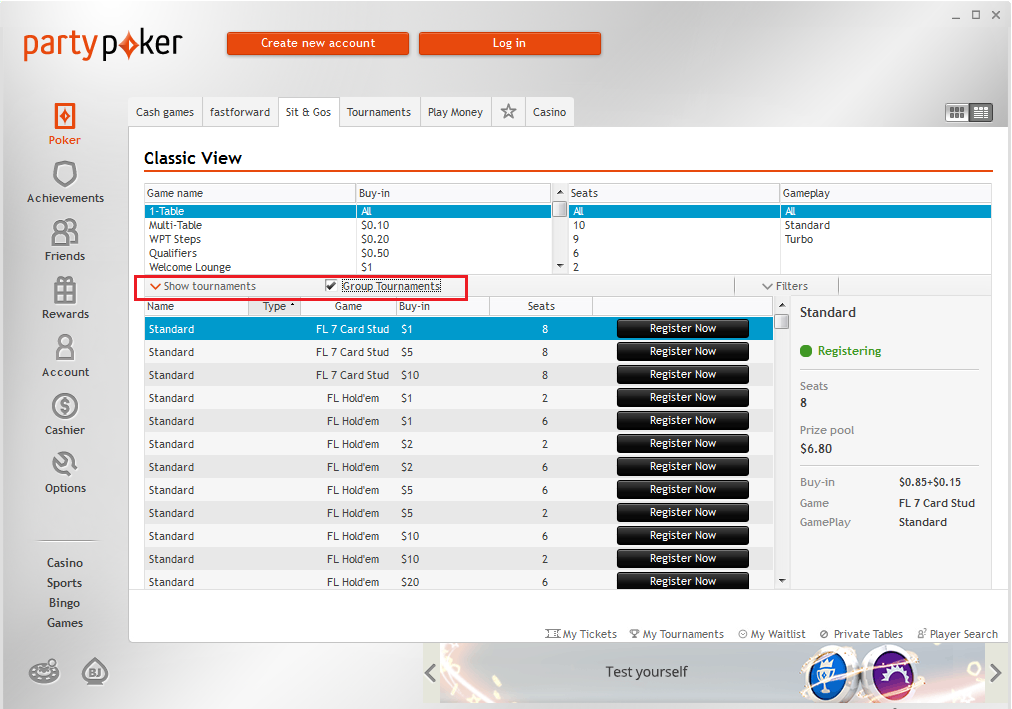Open My Tickets link

[581, 634]
